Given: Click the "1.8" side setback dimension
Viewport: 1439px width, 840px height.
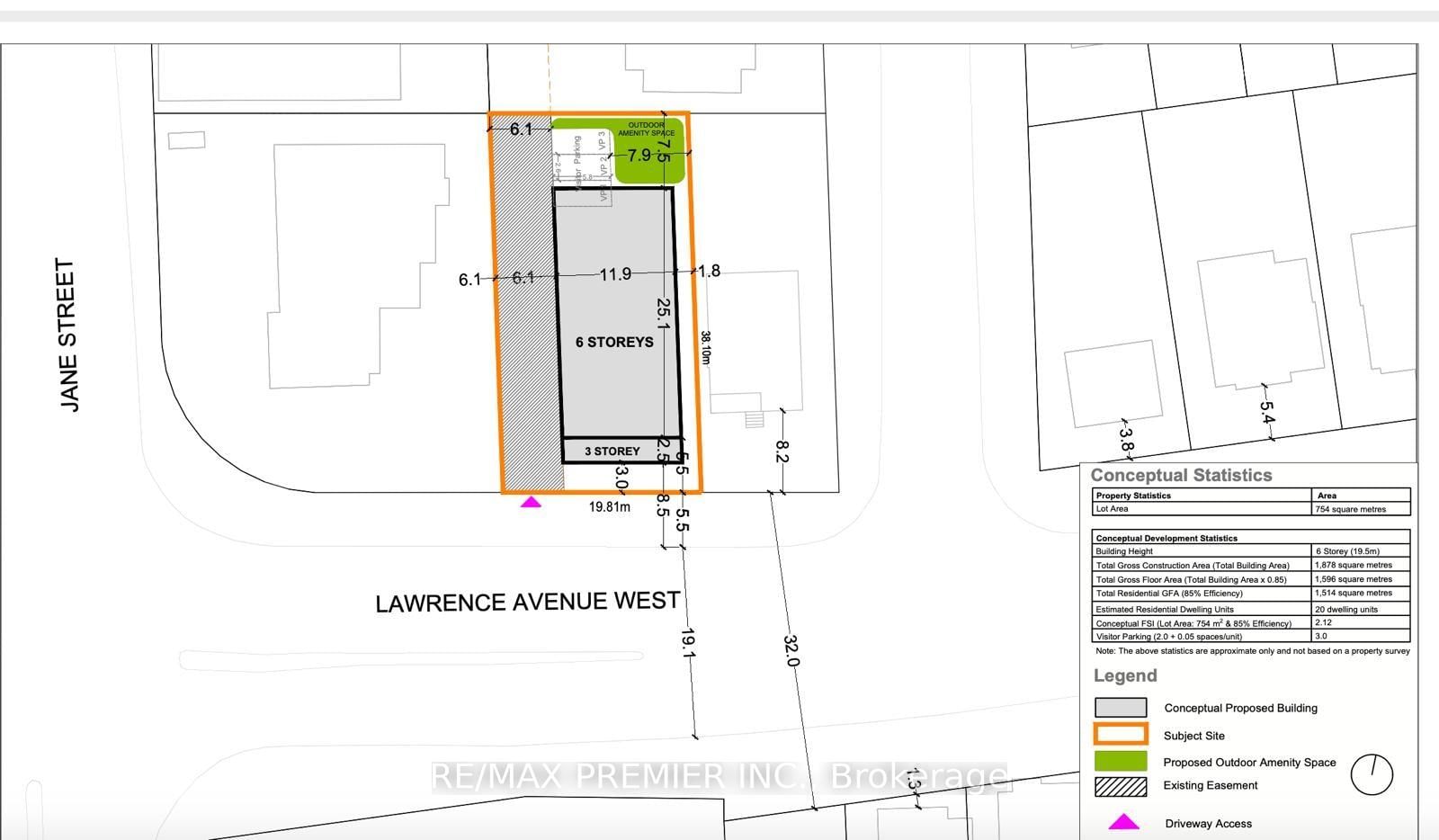Looking at the screenshot, I should tap(709, 271).
